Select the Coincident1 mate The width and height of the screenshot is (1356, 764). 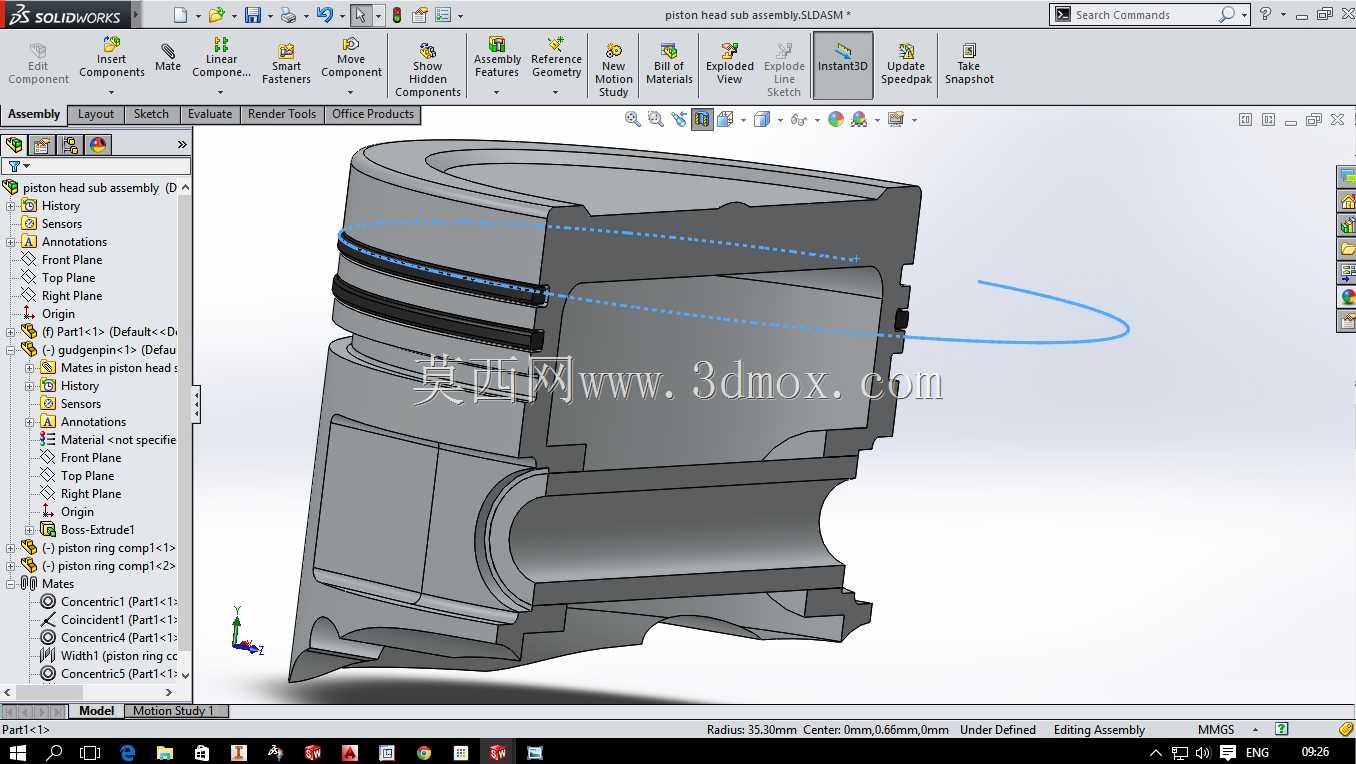pos(119,620)
